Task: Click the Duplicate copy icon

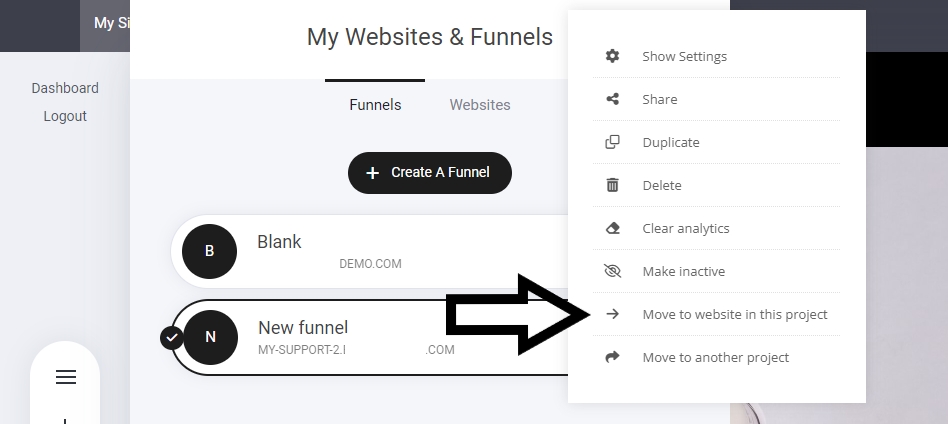Action: (x=613, y=142)
